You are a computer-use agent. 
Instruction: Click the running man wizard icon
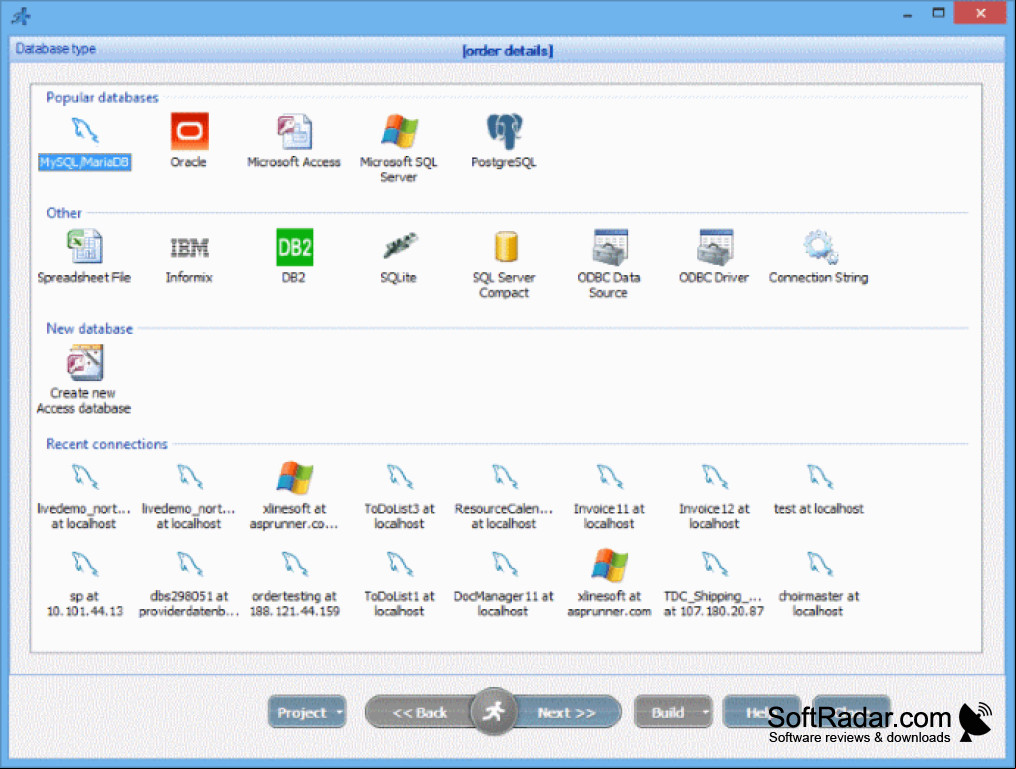pos(494,711)
